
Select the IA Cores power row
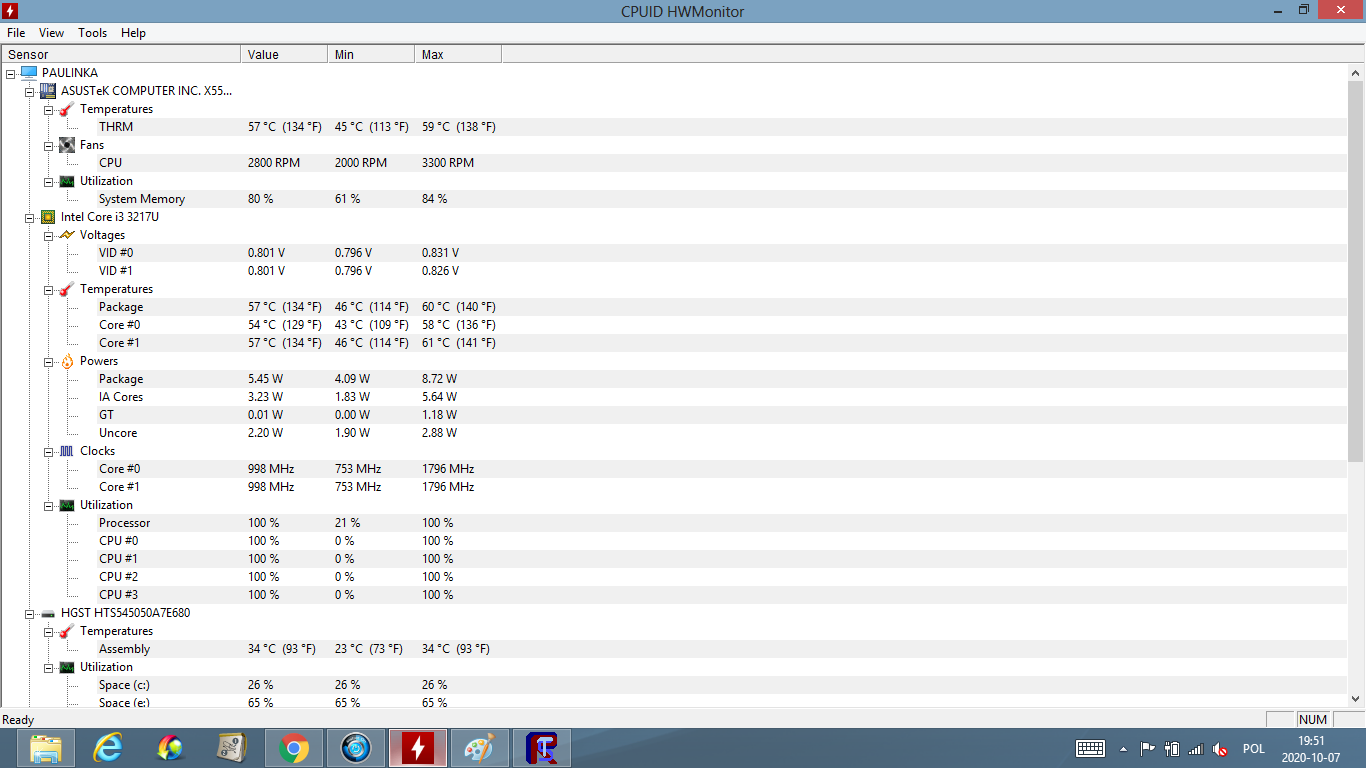coord(121,397)
